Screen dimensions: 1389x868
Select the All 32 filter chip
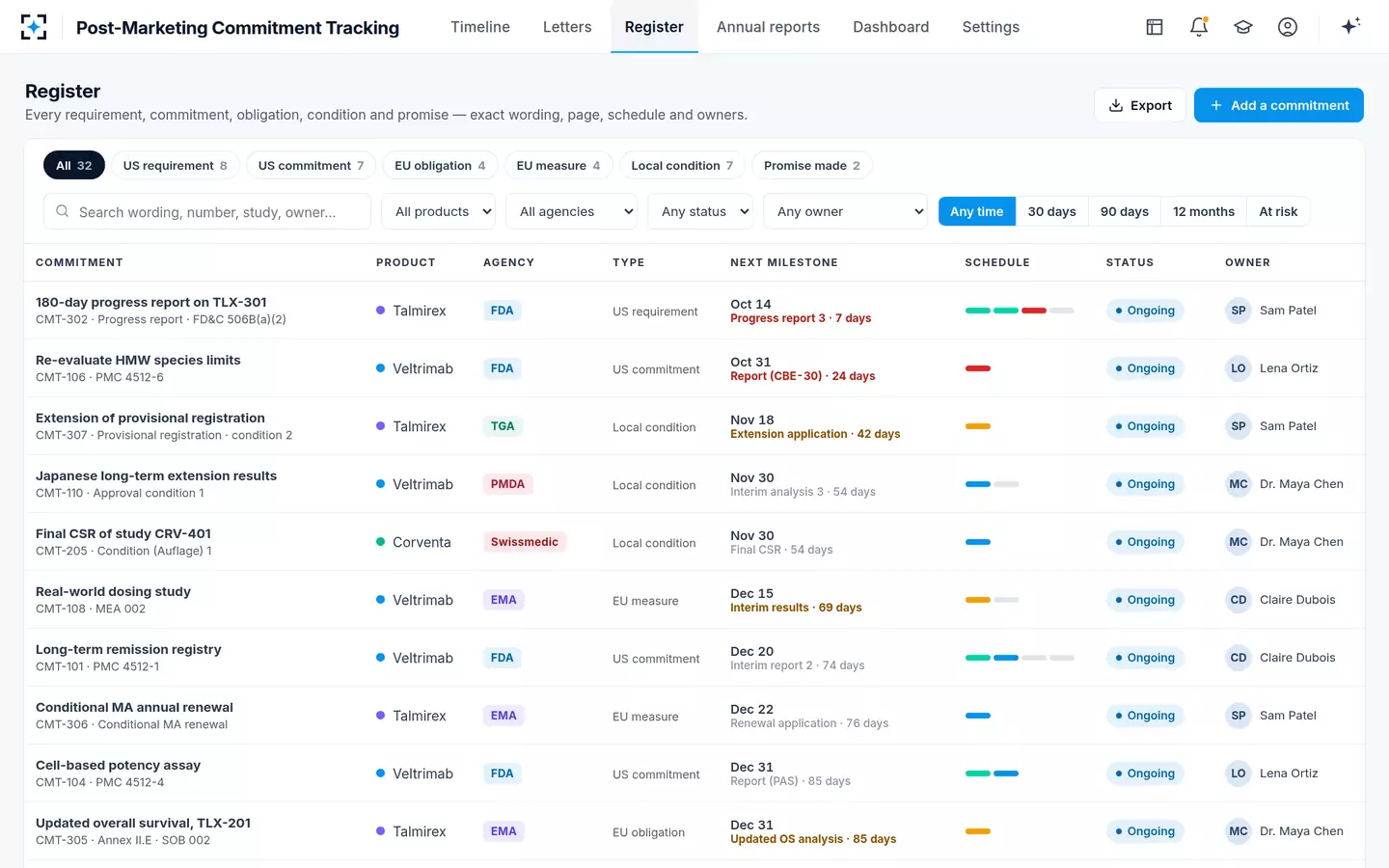(74, 165)
